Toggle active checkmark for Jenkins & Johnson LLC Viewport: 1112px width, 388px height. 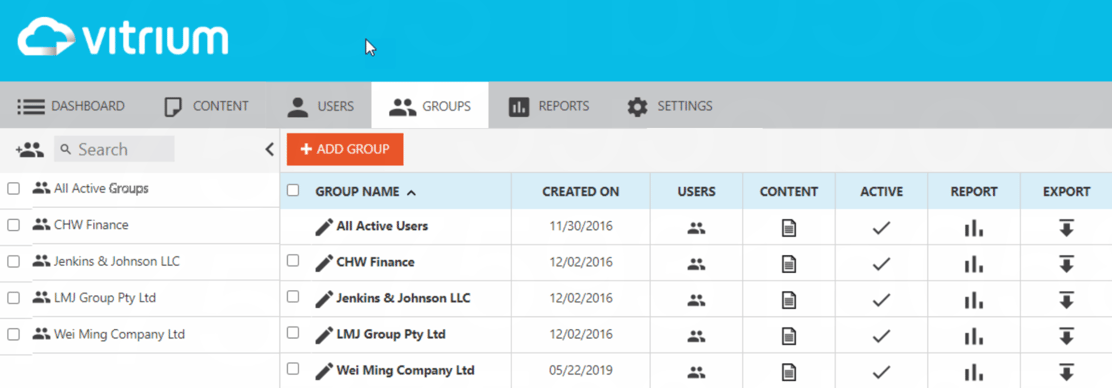coord(881,300)
